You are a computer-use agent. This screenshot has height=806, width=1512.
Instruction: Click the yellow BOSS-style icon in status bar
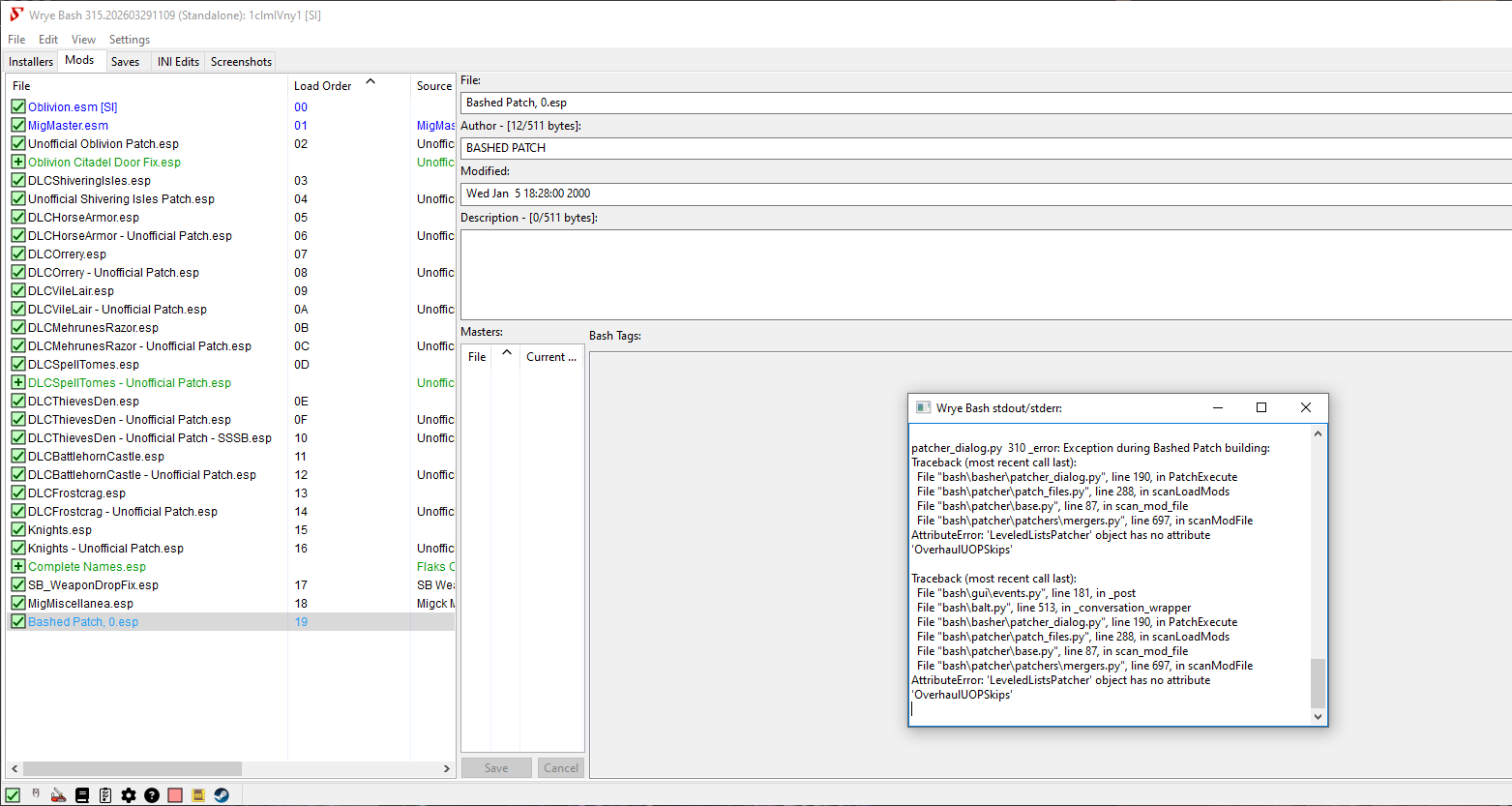pyautogui.click(x=198, y=795)
